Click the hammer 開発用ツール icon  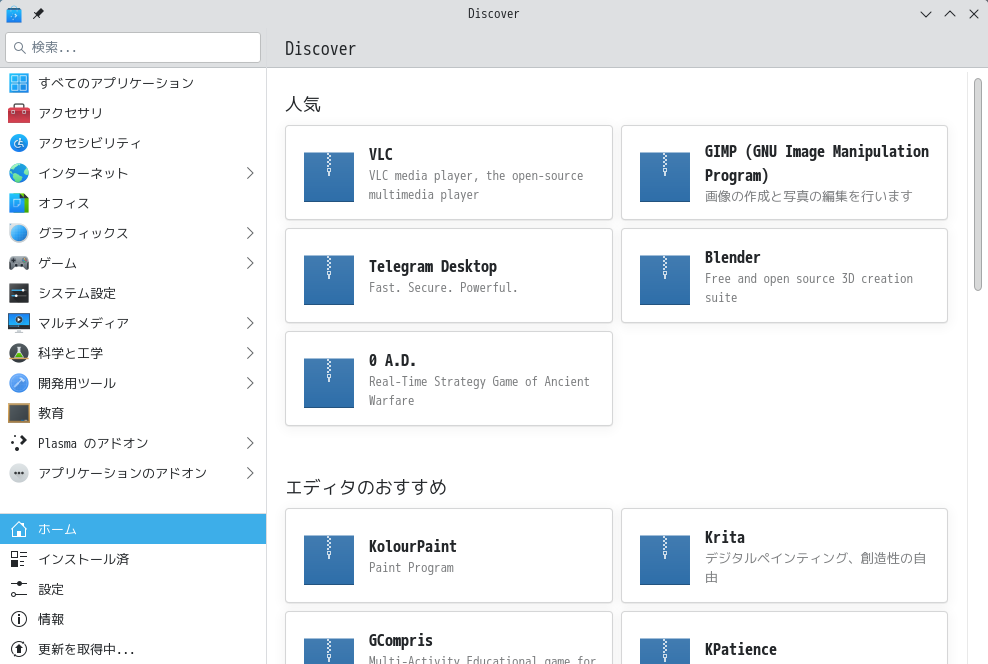pos(19,383)
